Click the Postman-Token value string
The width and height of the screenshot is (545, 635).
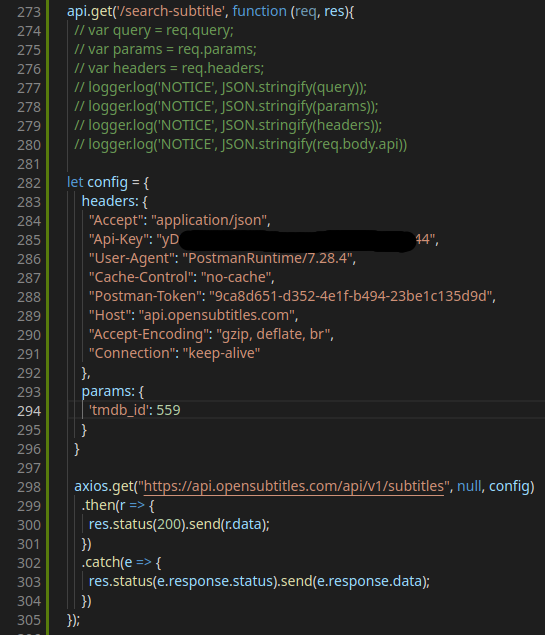(x=351, y=297)
